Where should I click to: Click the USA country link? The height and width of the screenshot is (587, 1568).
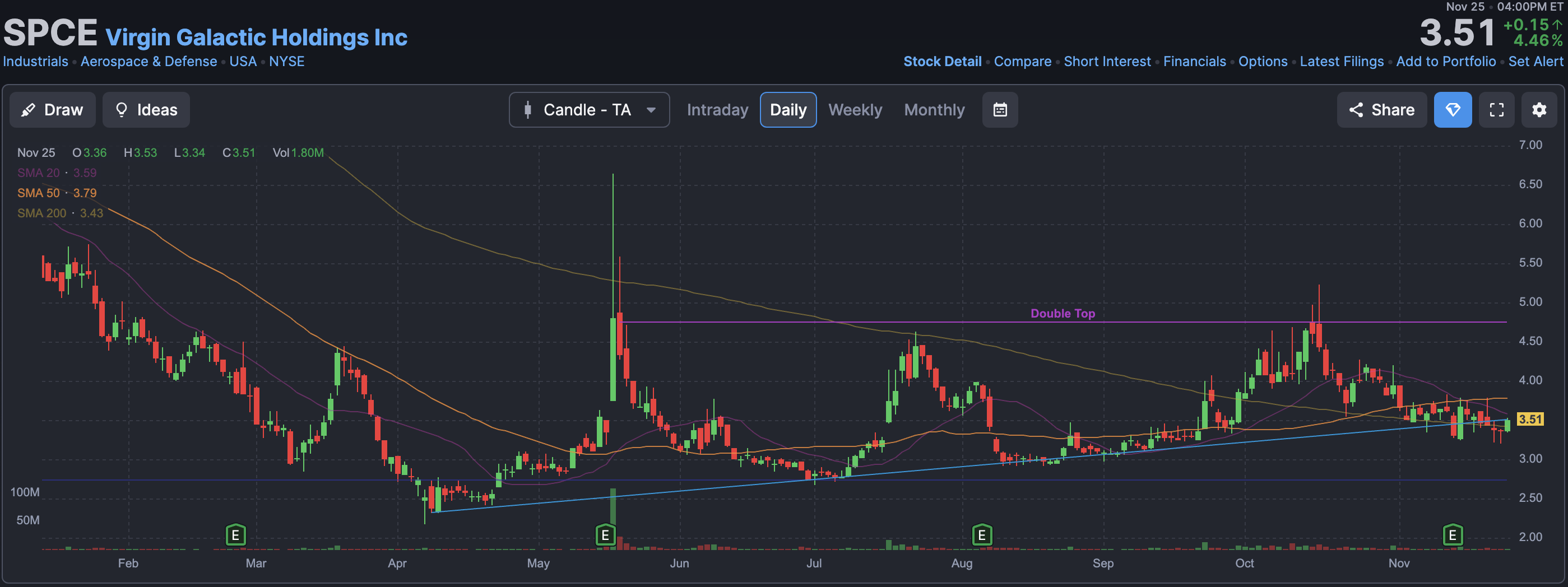243,62
